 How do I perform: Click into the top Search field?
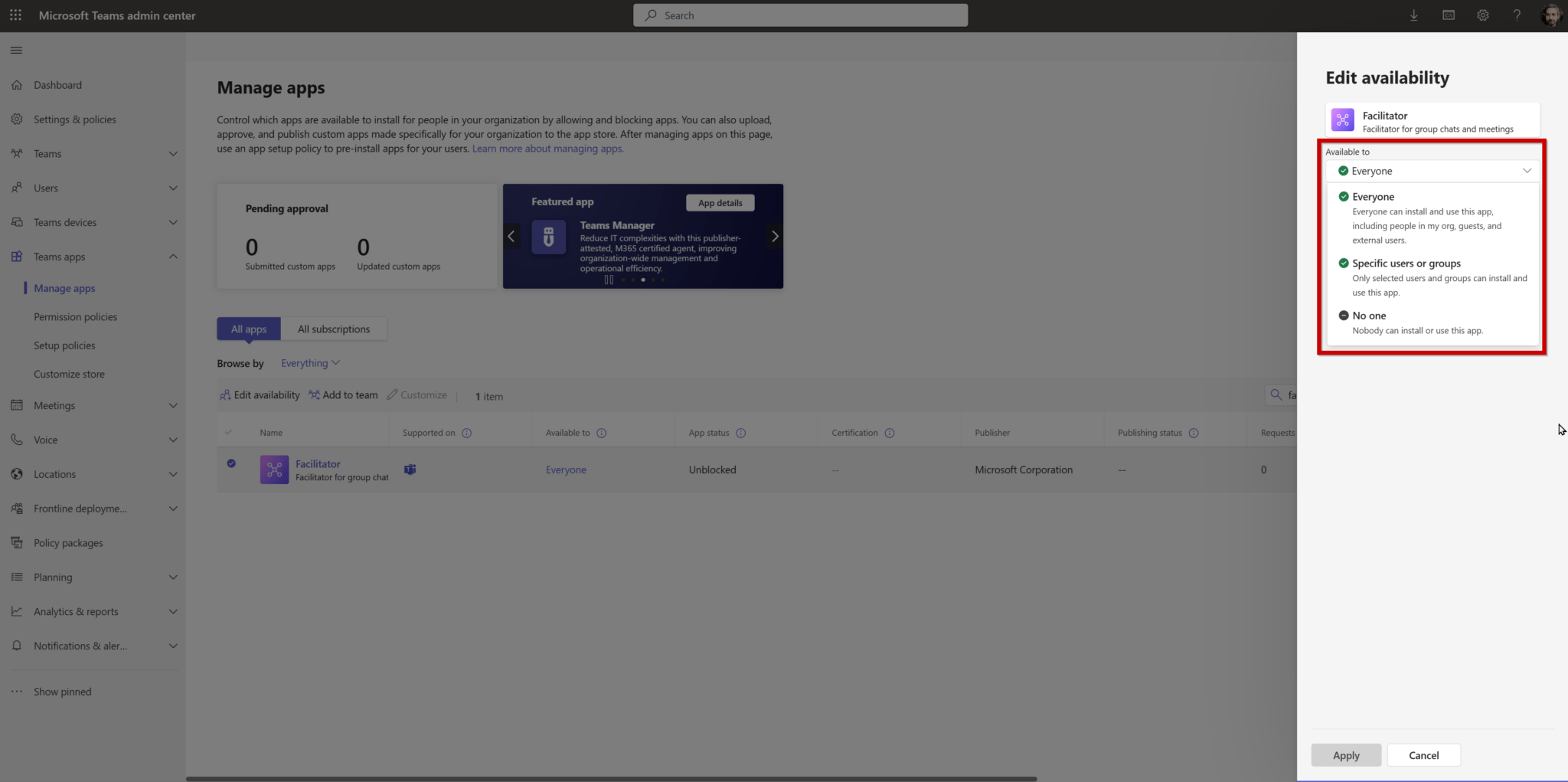[x=800, y=15]
